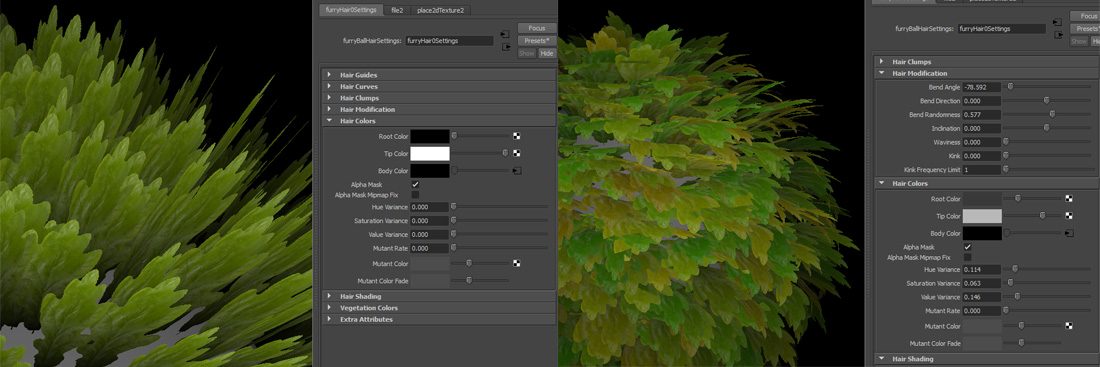This screenshot has width=1100, height=367.
Task: Click go-to-input connection icon in right panel
Action: pos(1057,22)
